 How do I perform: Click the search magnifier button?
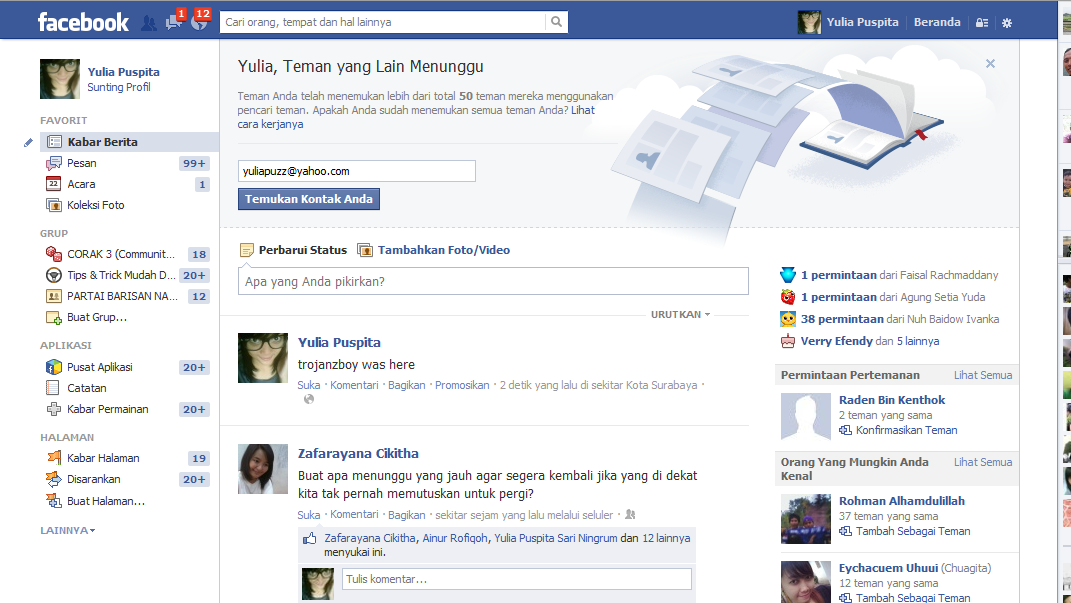557,22
